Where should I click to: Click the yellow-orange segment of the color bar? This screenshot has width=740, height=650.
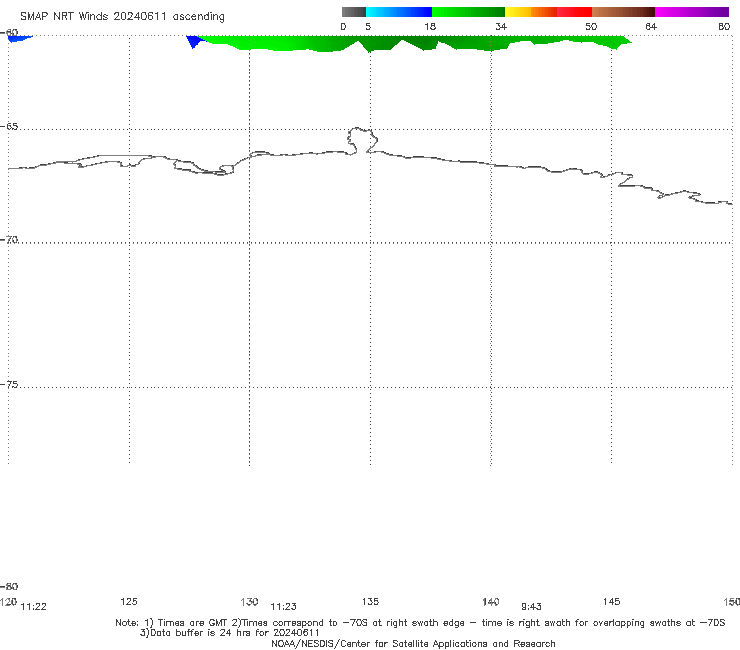coord(530,12)
